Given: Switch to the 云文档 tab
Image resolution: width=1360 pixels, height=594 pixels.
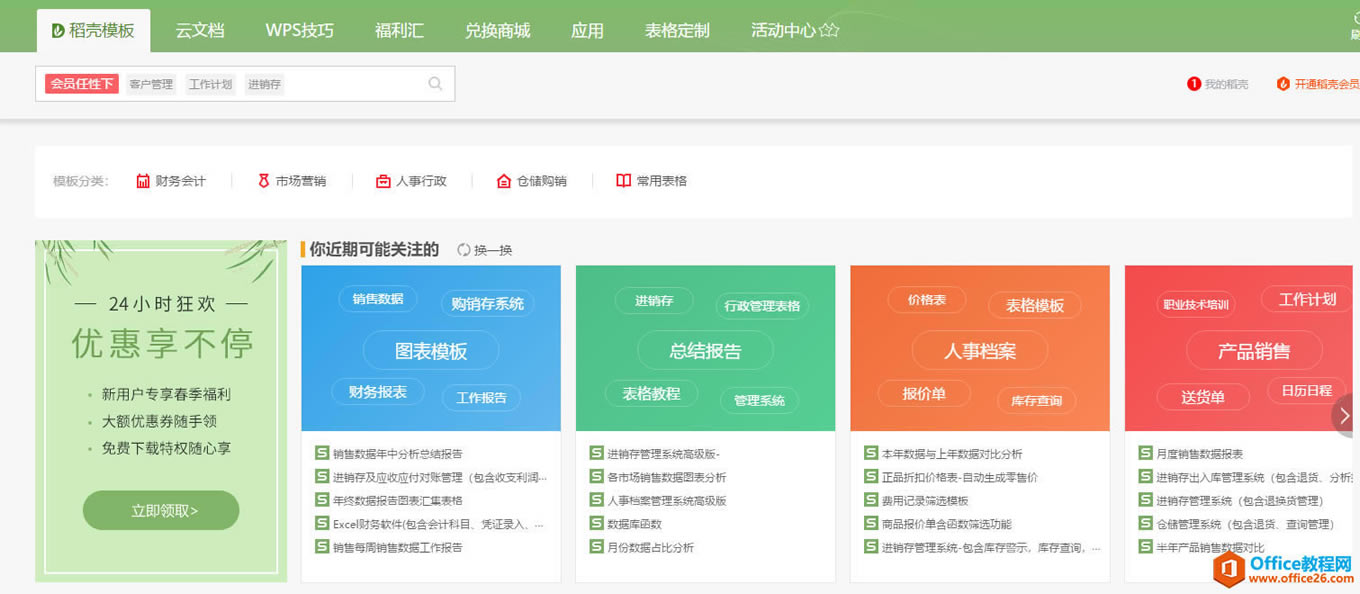Looking at the screenshot, I should click(200, 30).
